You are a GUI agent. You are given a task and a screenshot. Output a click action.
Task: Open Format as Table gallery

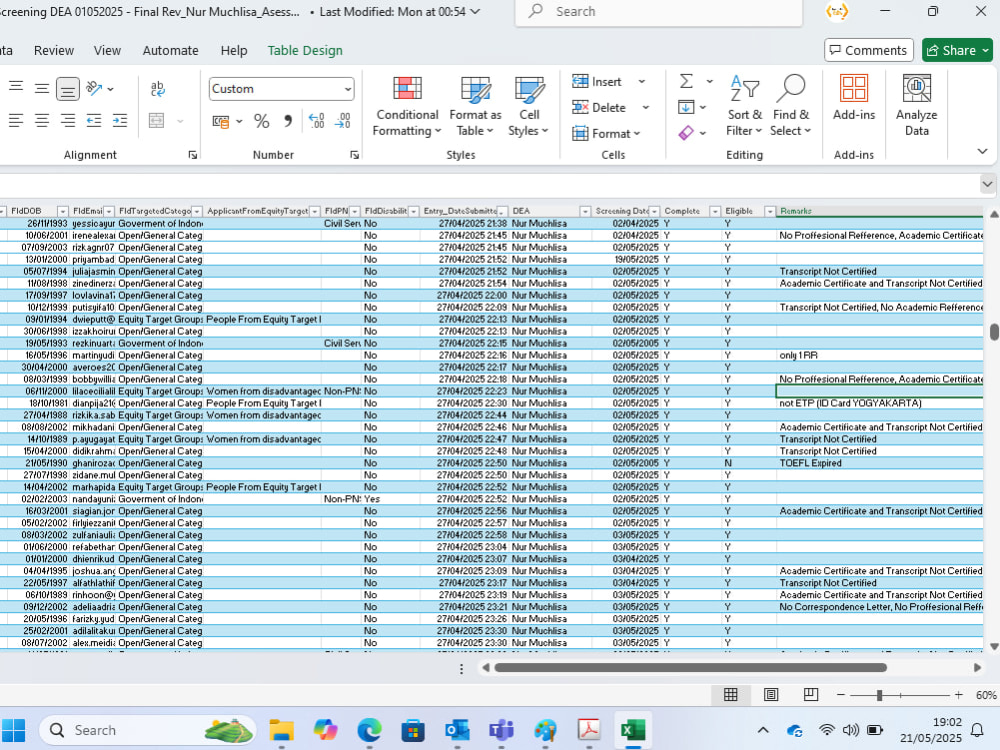click(x=475, y=106)
